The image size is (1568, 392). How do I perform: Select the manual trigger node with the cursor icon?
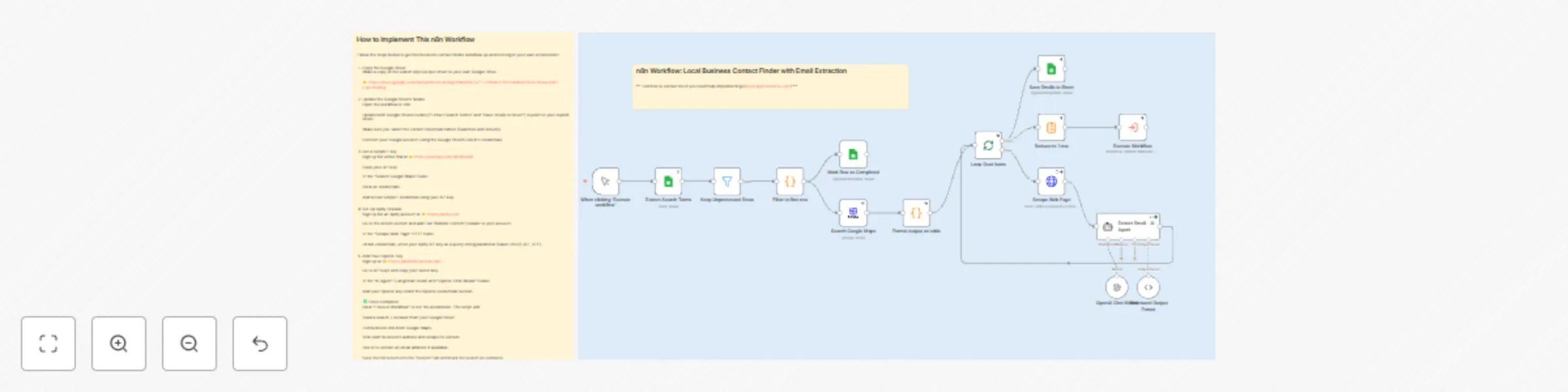coord(605,182)
